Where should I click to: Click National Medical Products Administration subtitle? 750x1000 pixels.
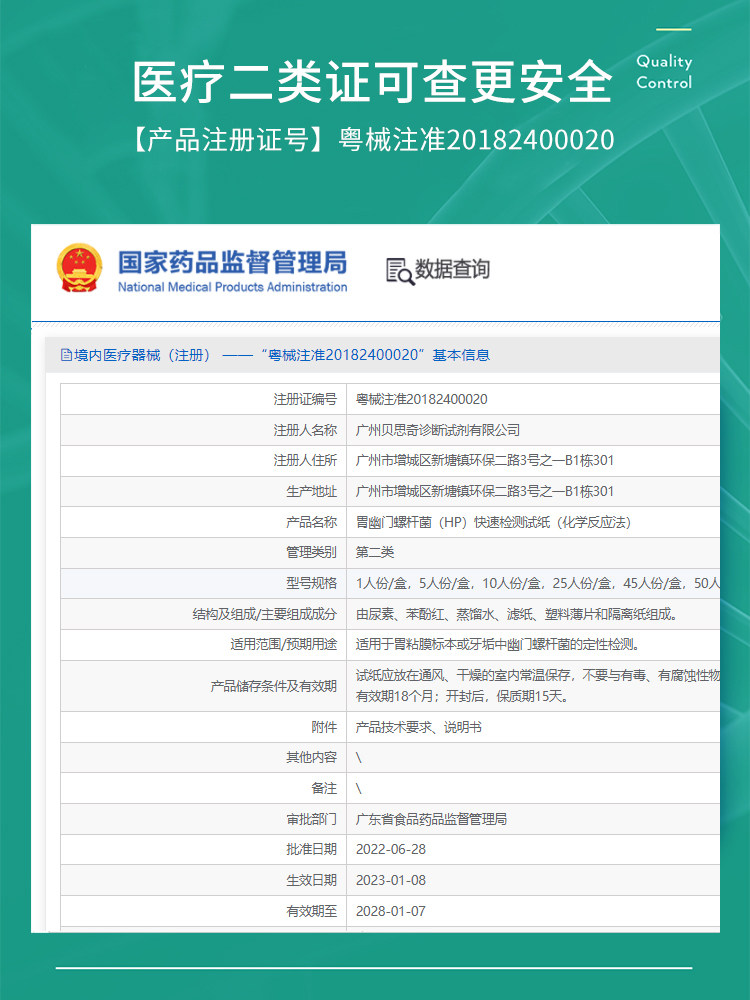tap(232, 287)
